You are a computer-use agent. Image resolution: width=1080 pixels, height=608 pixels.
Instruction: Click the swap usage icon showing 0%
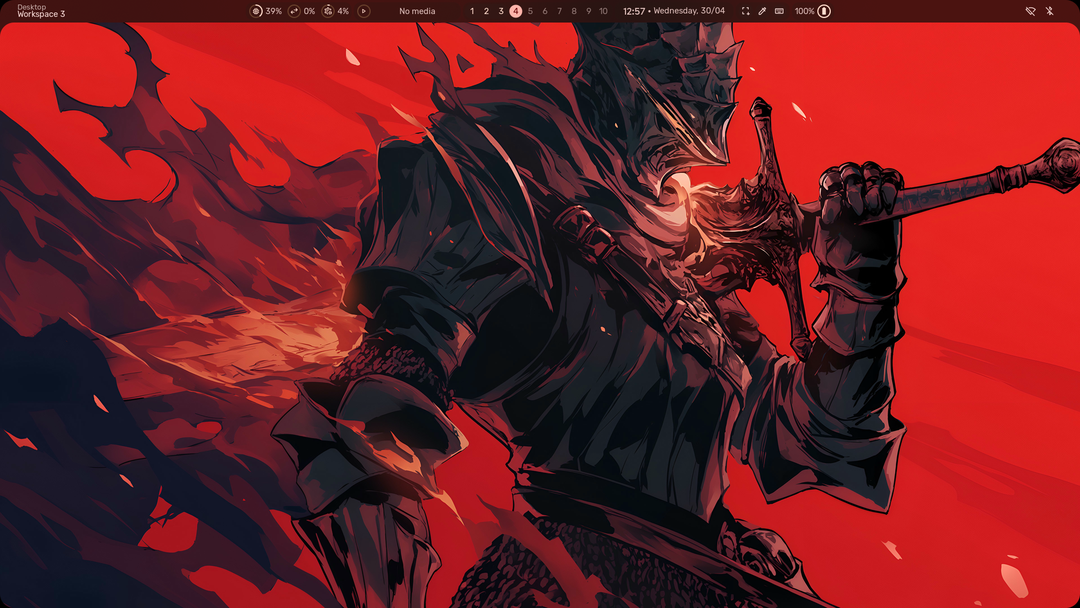[x=294, y=11]
